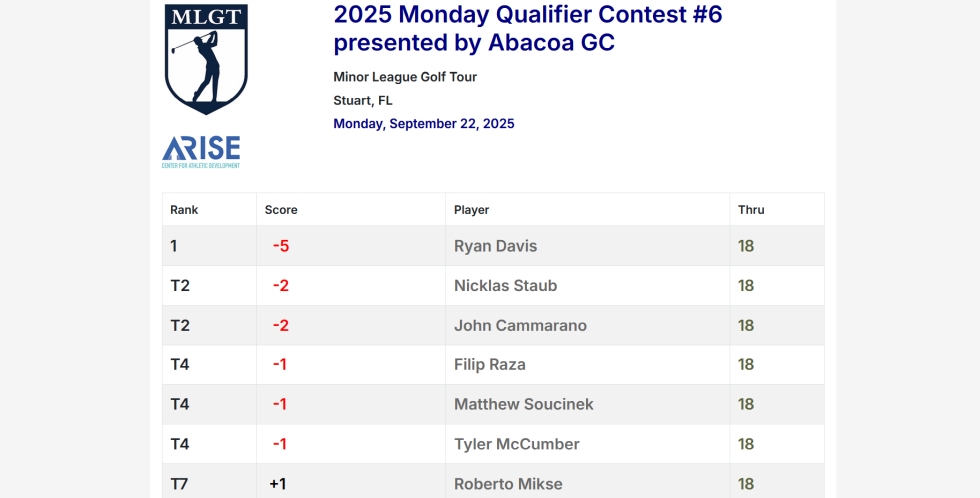The width and height of the screenshot is (980, 498).
Task: Click on Matthew Soucinek's name
Action: tap(523, 404)
